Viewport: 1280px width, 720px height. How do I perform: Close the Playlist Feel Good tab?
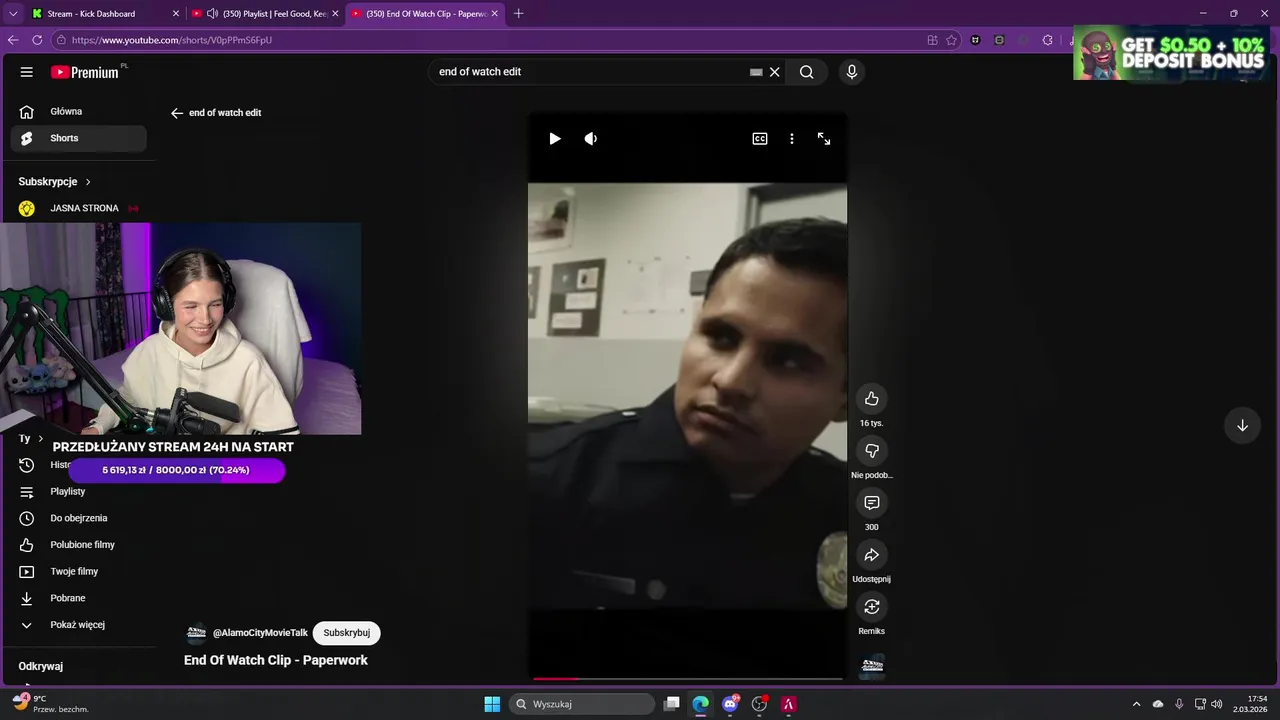point(335,14)
